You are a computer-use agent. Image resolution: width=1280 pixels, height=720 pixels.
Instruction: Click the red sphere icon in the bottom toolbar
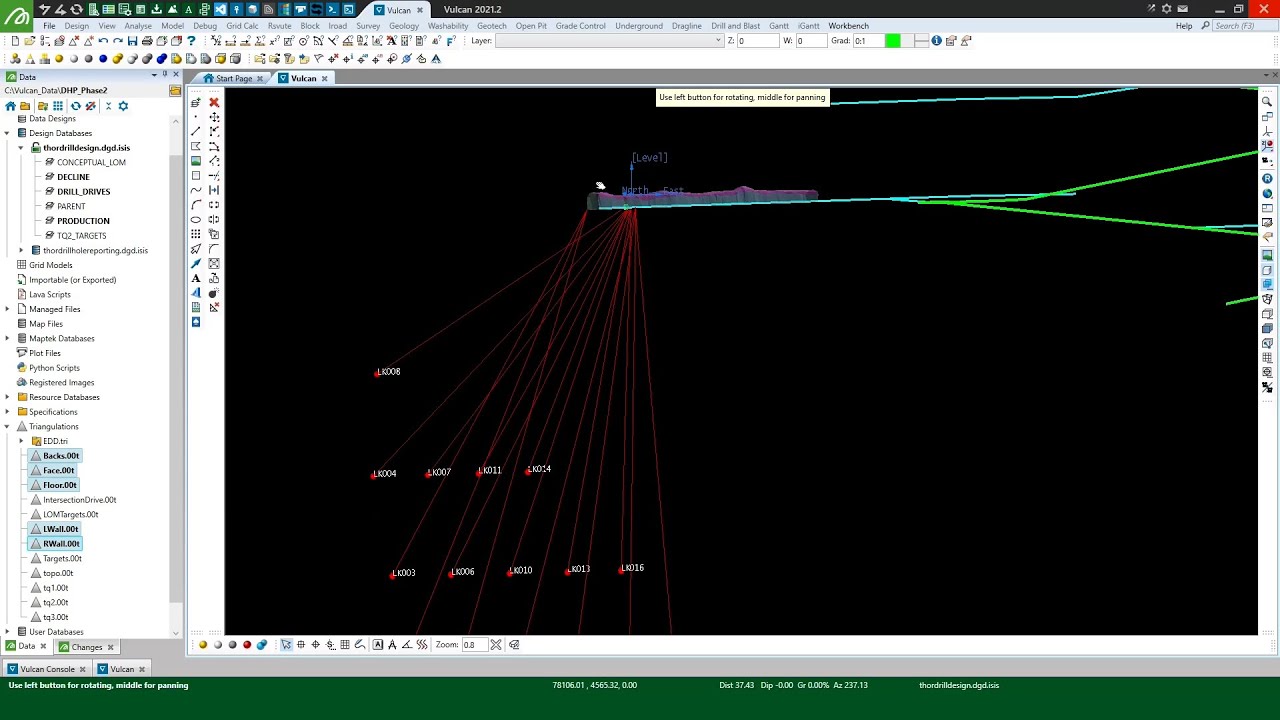coord(247,645)
